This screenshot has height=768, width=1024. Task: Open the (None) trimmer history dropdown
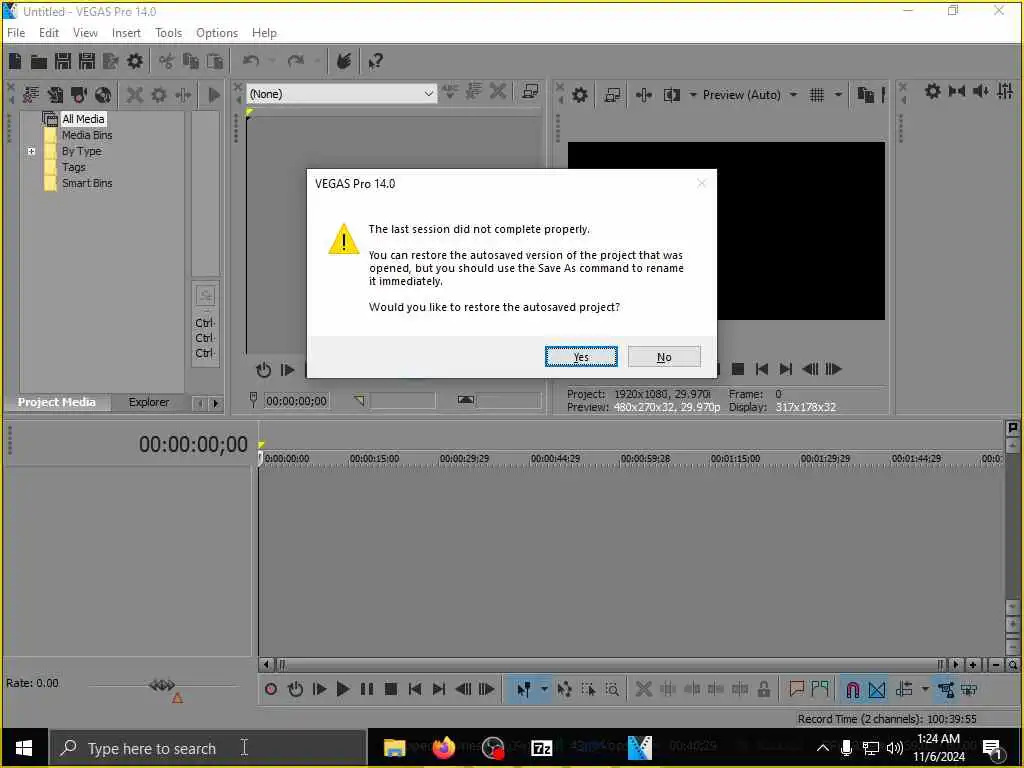click(428, 94)
